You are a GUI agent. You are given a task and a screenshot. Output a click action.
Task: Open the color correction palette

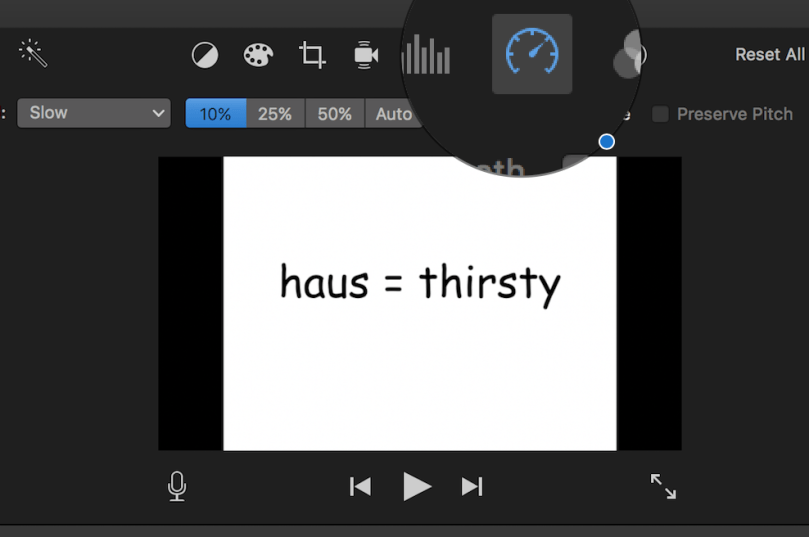click(258, 55)
